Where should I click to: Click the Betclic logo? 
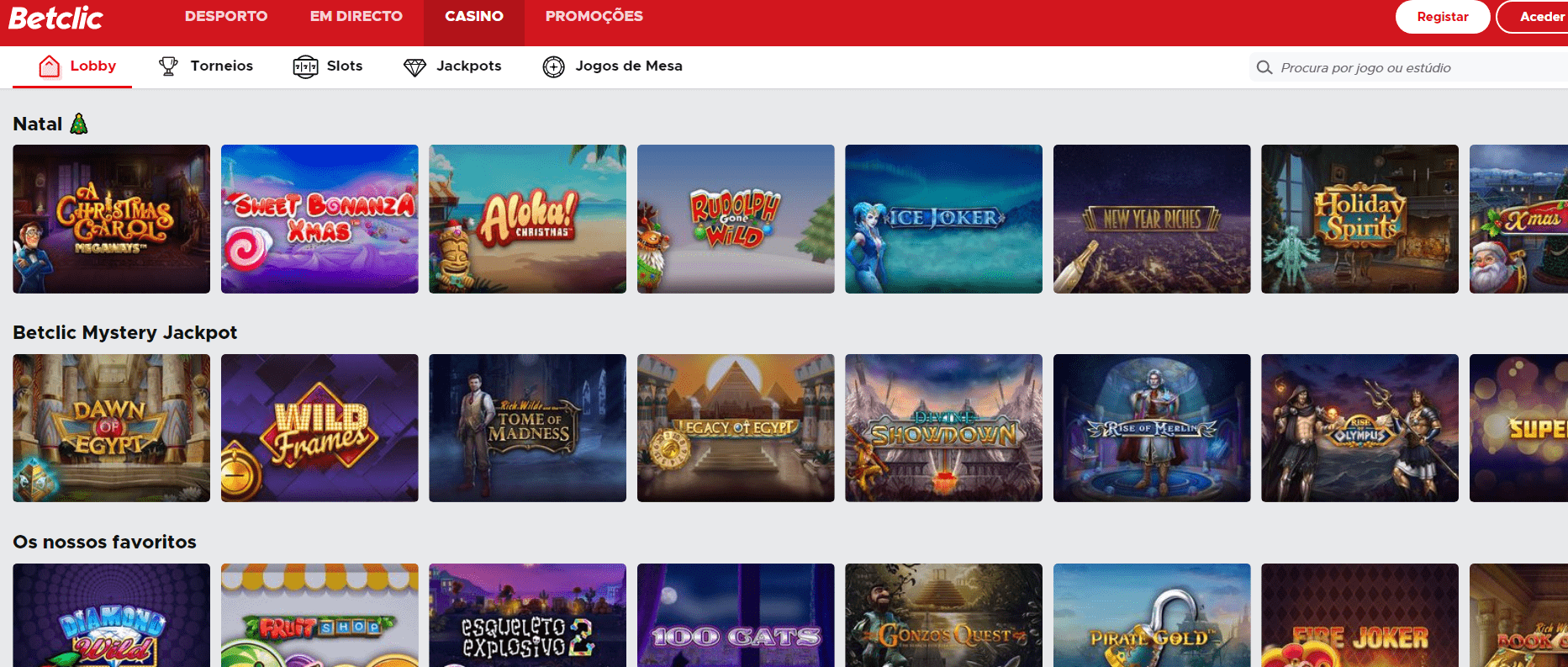(x=55, y=18)
